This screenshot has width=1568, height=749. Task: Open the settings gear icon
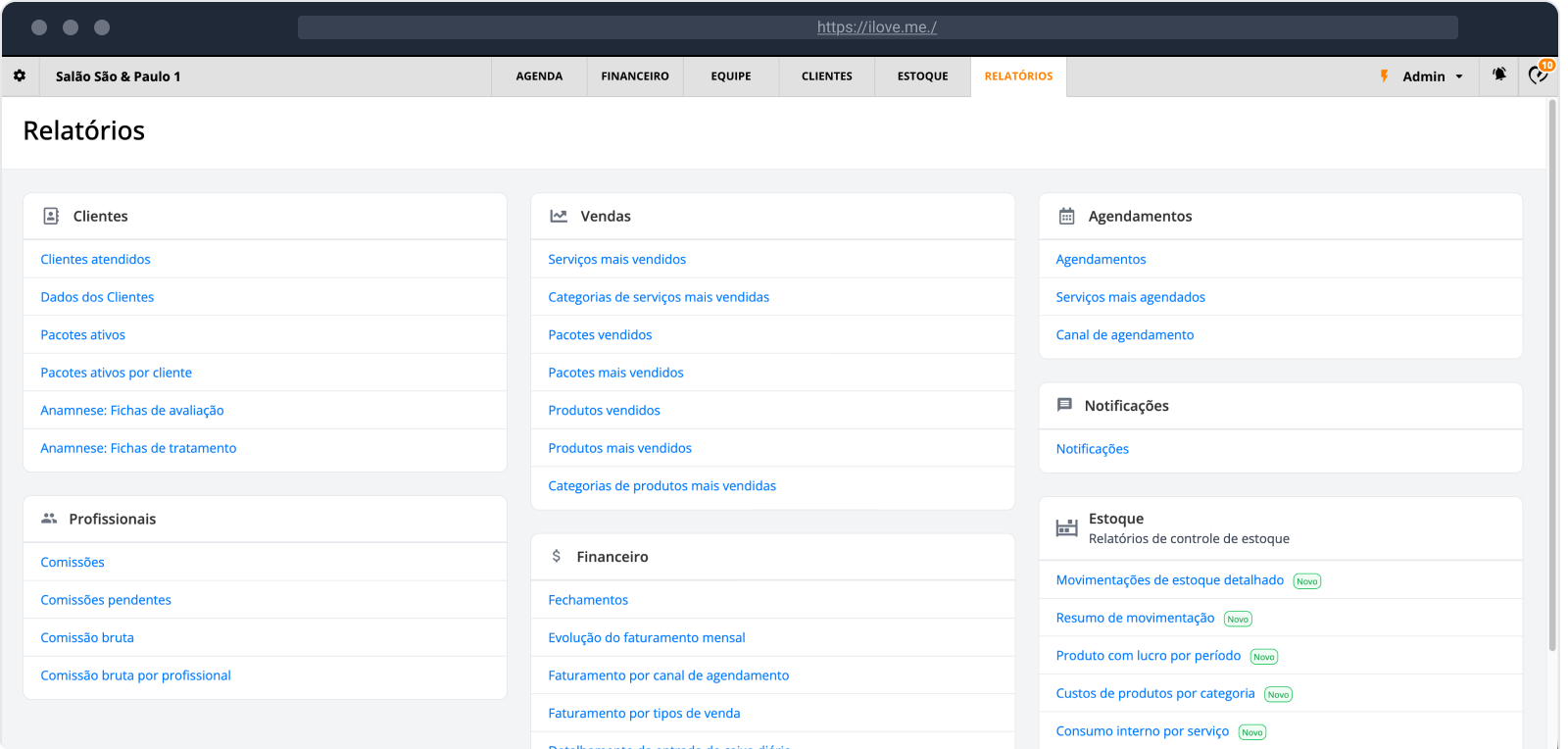click(20, 75)
